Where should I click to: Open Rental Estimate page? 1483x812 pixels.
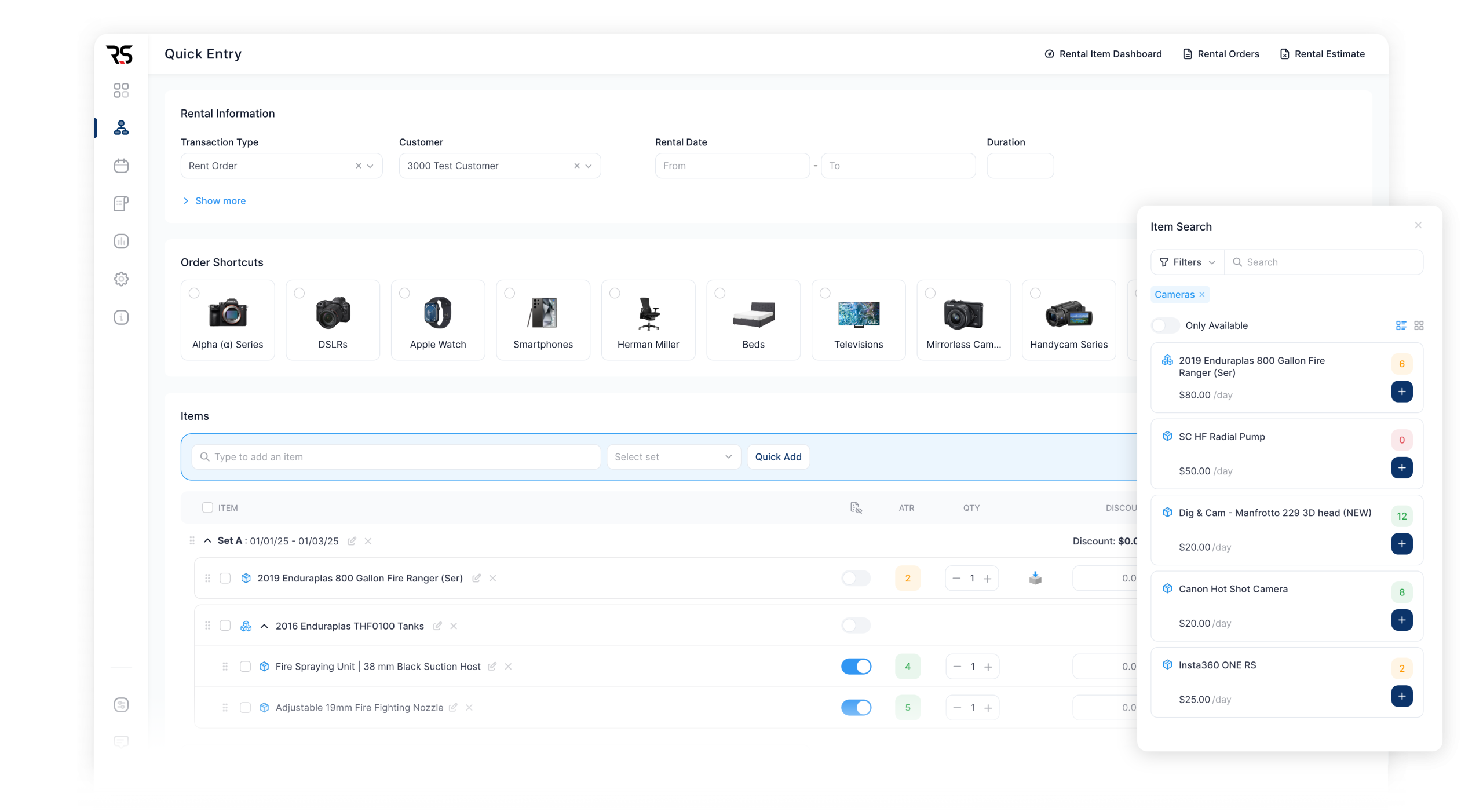tap(1322, 54)
